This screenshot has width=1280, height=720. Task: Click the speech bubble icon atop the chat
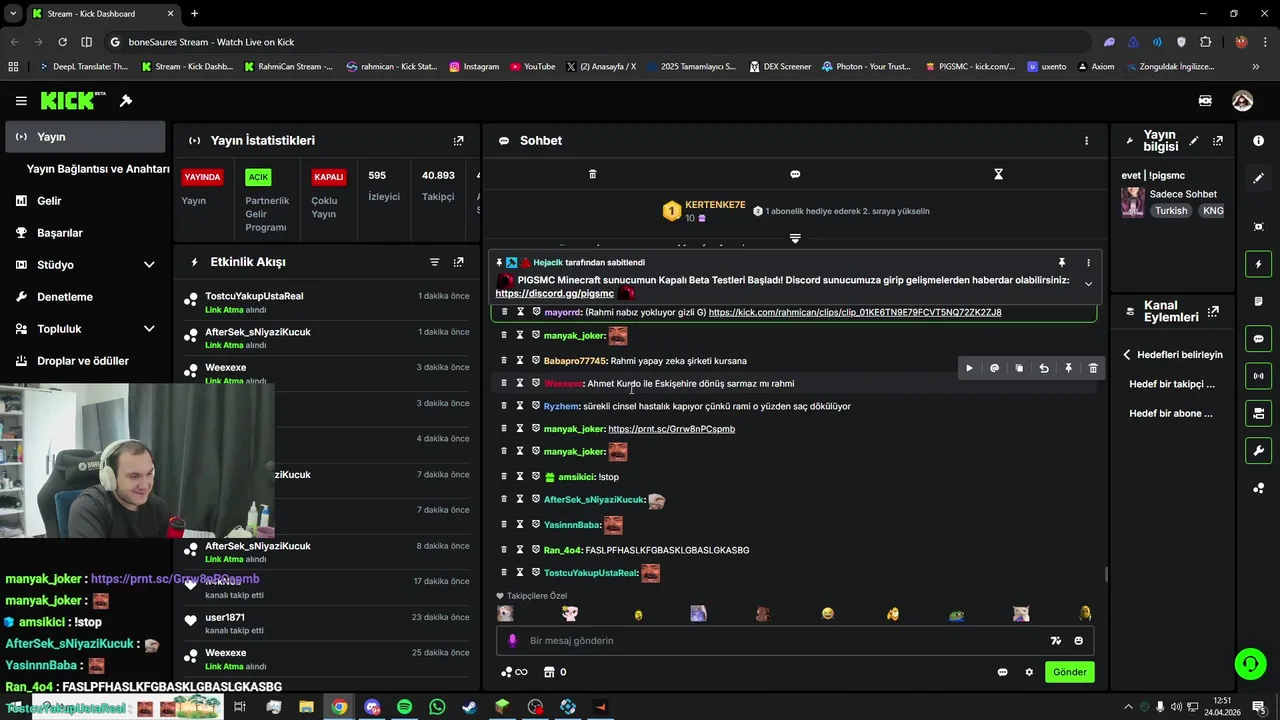coord(795,174)
